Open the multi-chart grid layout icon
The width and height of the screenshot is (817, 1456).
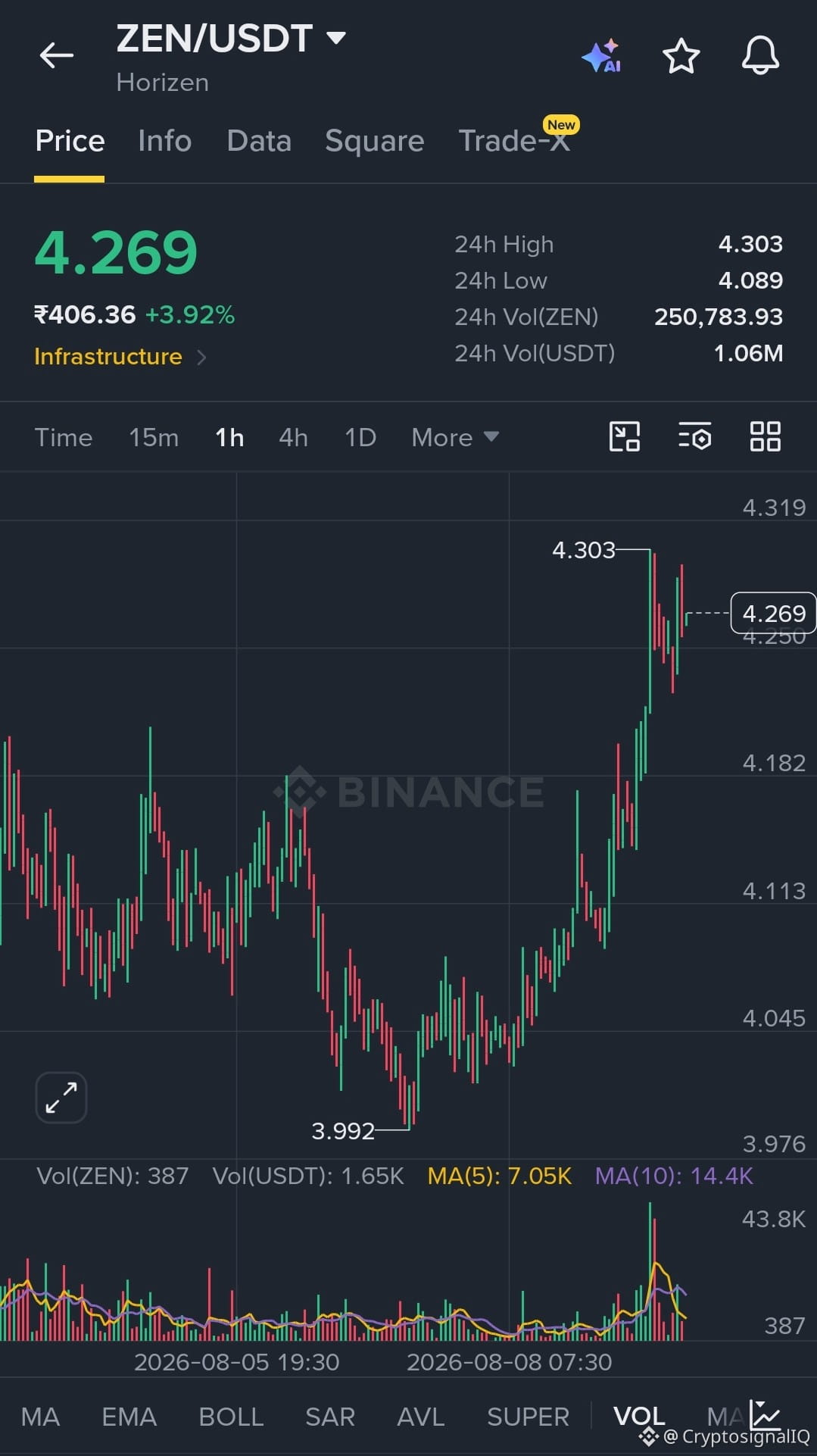tap(765, 436)
